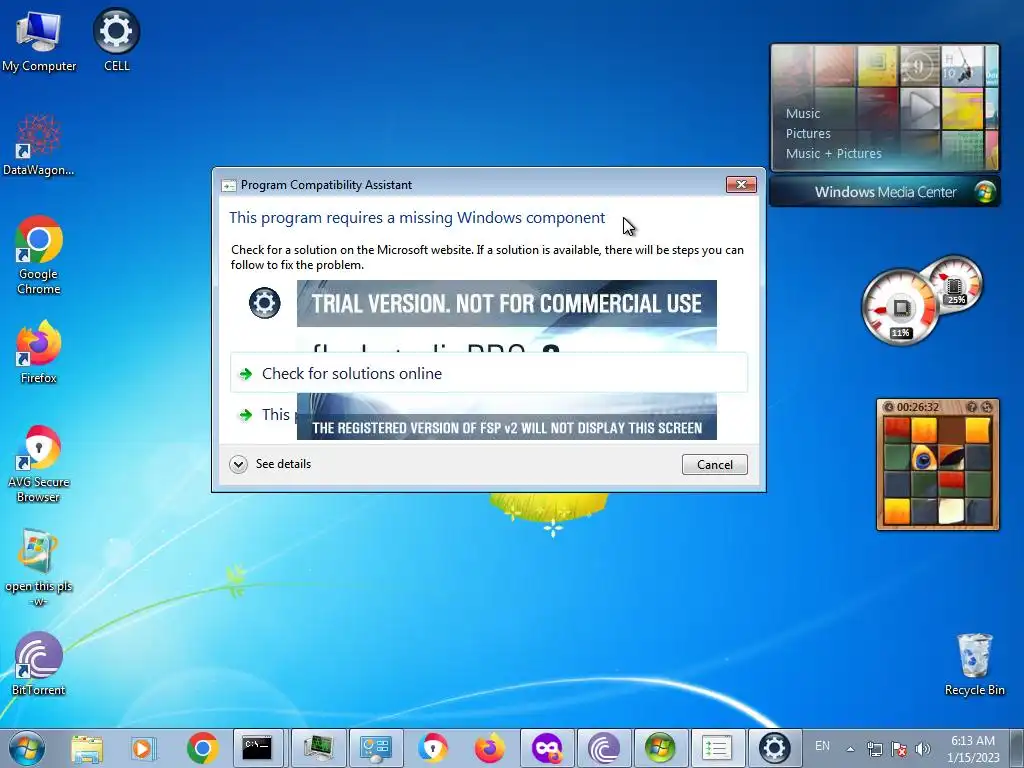Expand See details in the dialog
The image size is (1024, 768).
(270, 464)
